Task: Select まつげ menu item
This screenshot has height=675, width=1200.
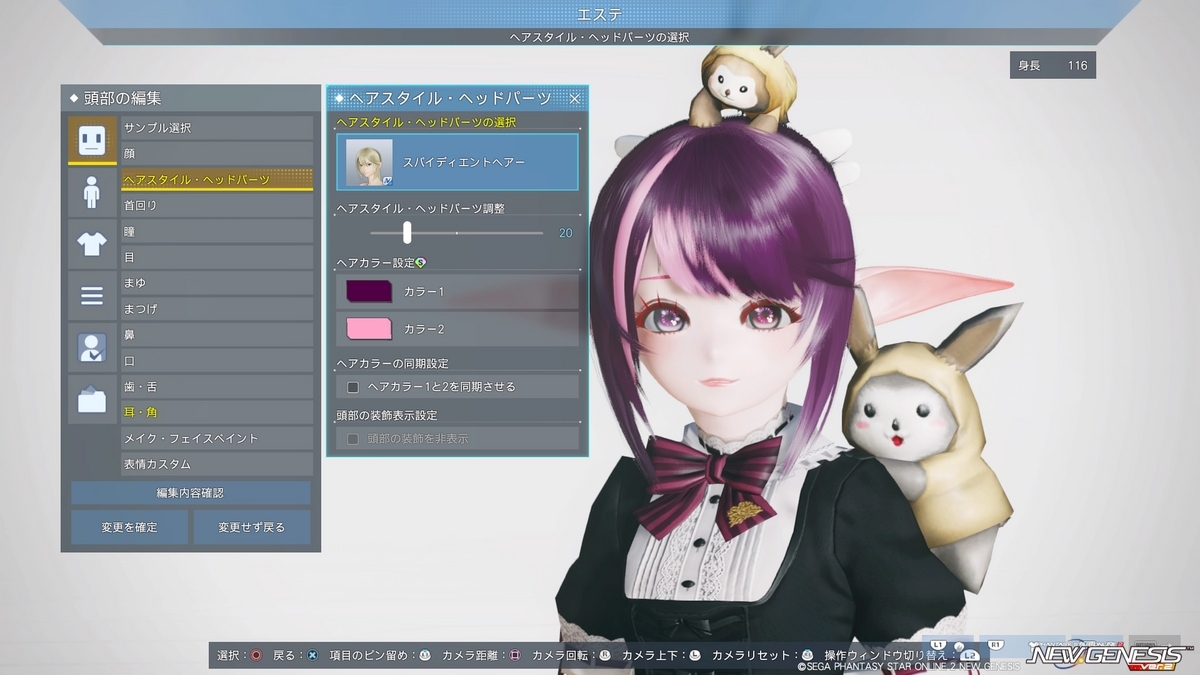Action: pyautogui.click(x=217, y=309)
